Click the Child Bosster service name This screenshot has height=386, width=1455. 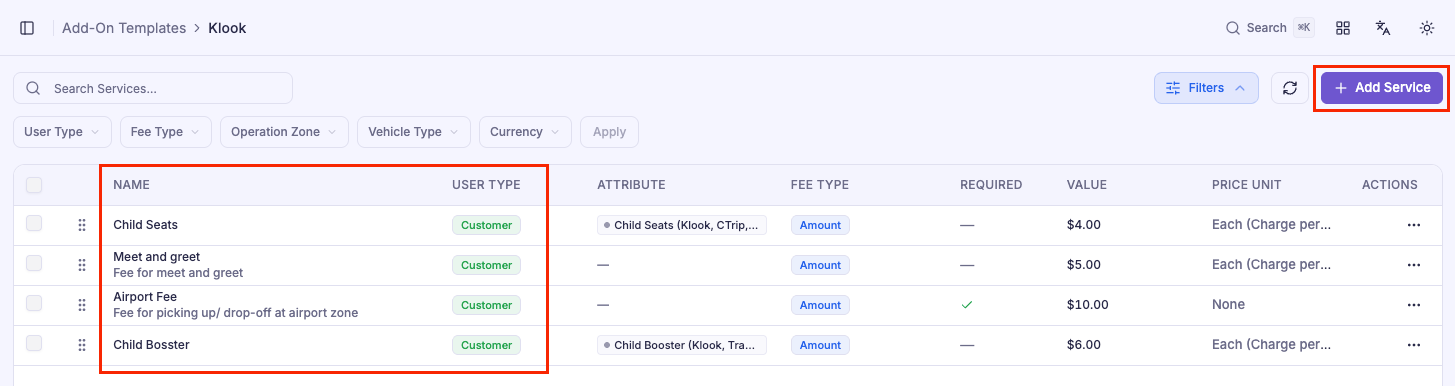[151, 345]
